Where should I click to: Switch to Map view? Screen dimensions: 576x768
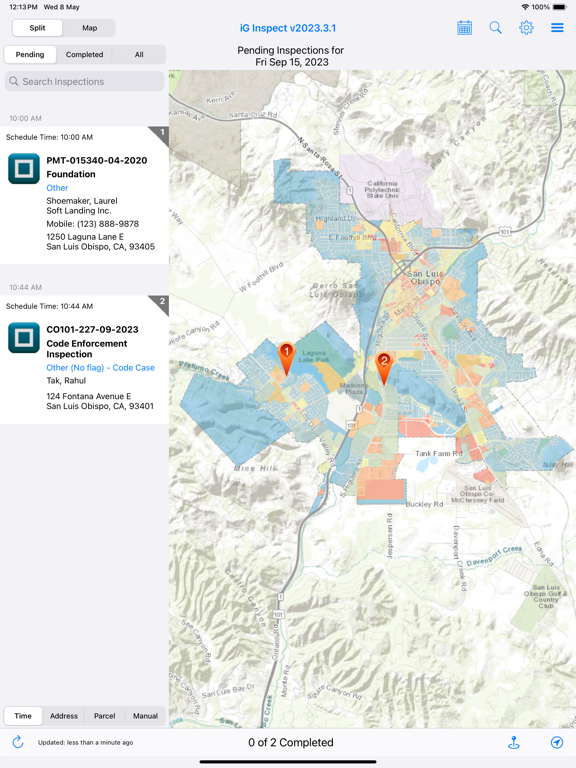[90, 28]
